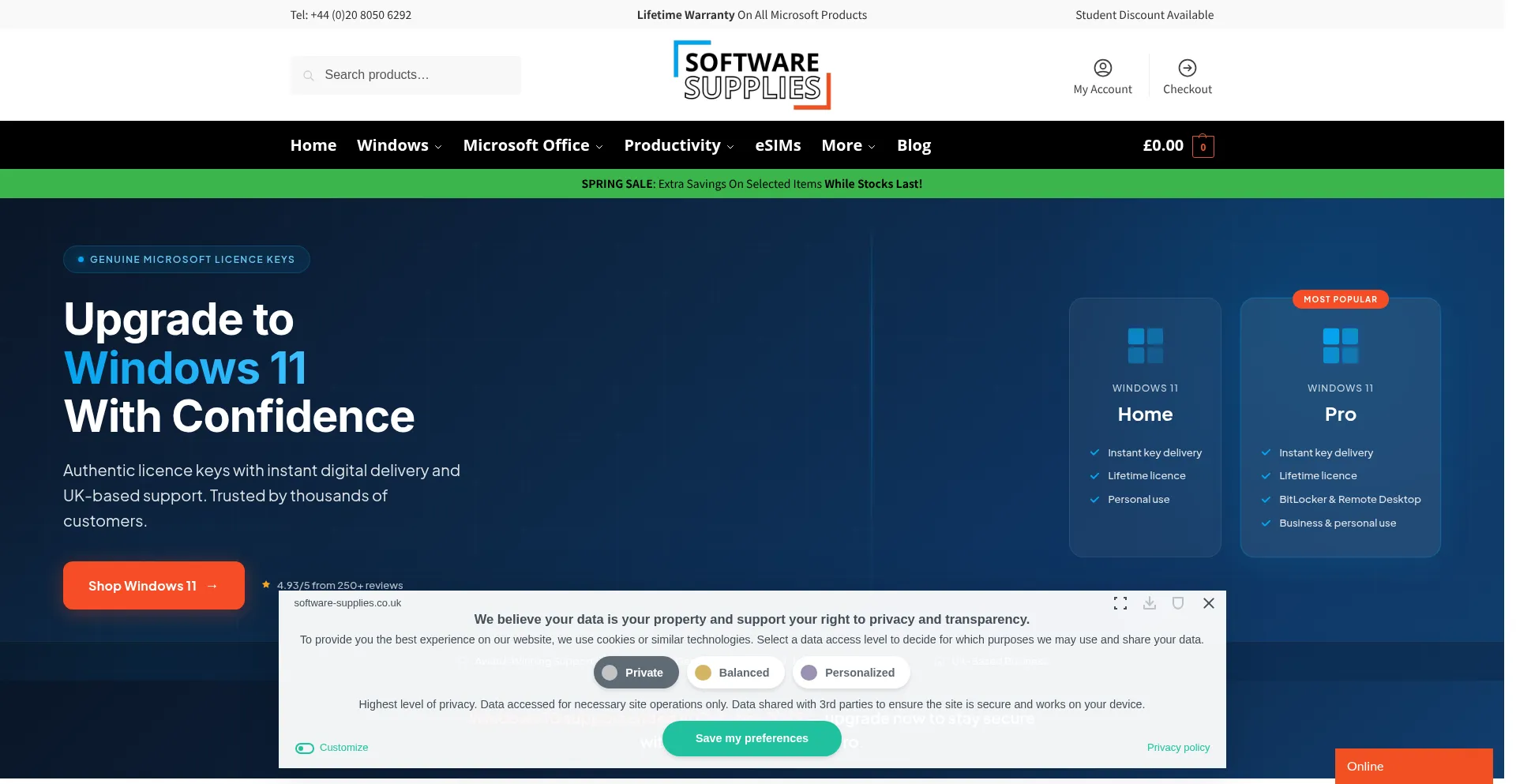The height and width of the screenshot is (784, 1516).
Task: Click the 4.93/5 from 250+ reviews text
Action: click(x=340, y=586)
